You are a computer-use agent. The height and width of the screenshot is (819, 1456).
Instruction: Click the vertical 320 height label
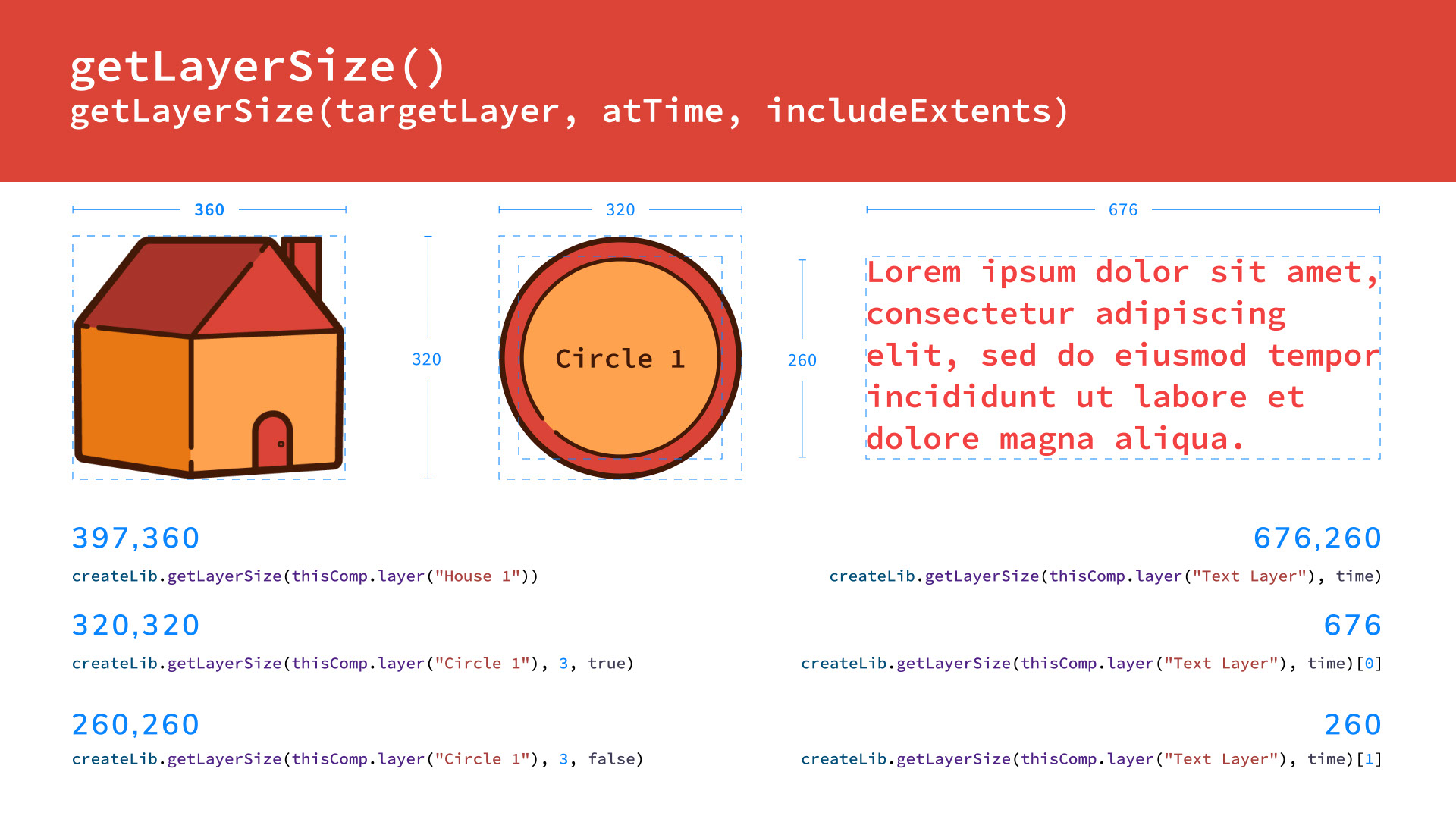click(426, 359)
